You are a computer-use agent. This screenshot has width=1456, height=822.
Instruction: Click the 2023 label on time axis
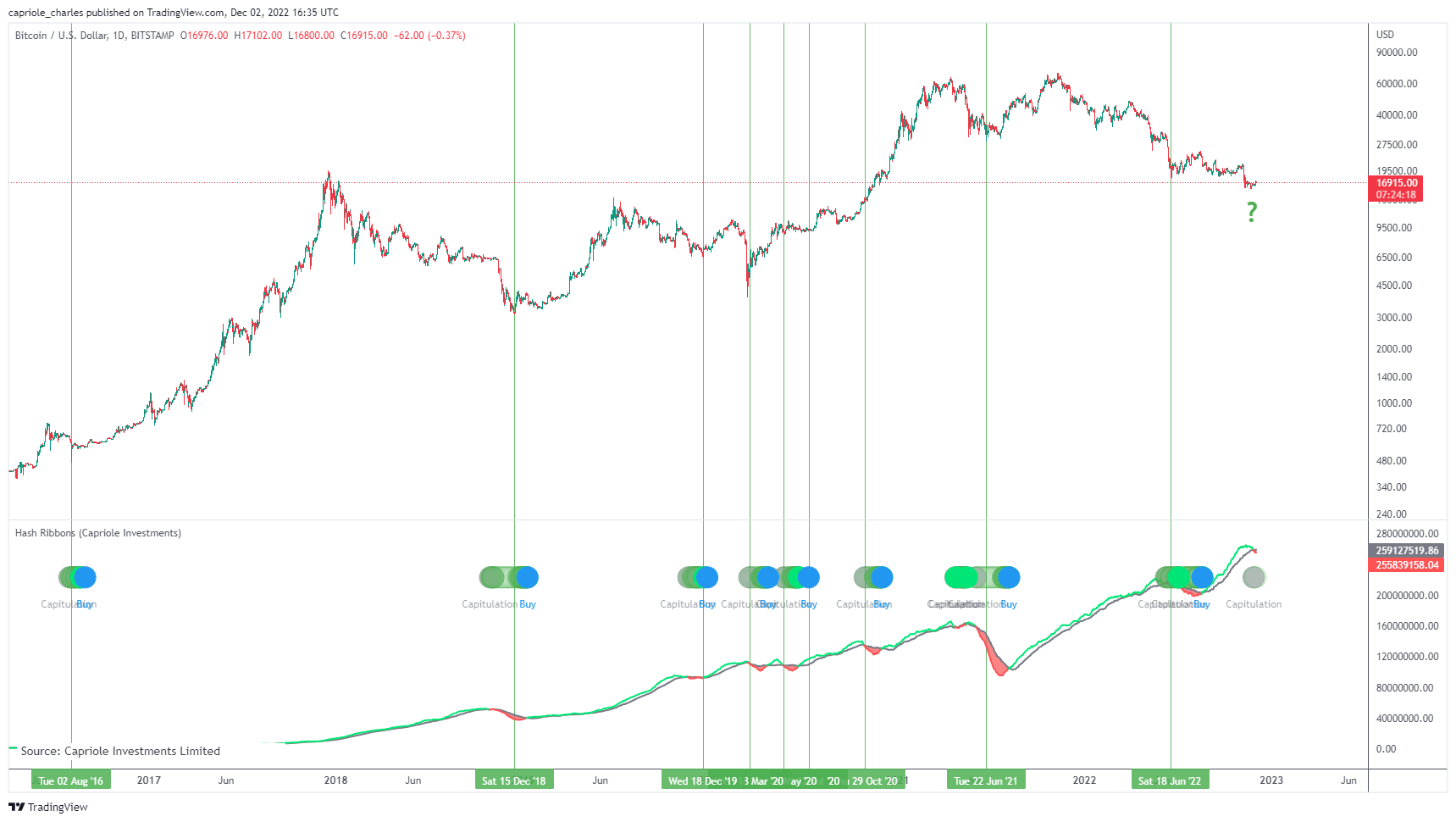click(x=1271, y=780)
